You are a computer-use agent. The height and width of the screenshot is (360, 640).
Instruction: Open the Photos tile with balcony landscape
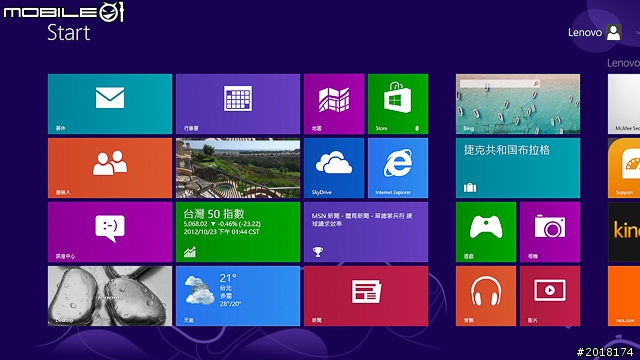[238, 168]
